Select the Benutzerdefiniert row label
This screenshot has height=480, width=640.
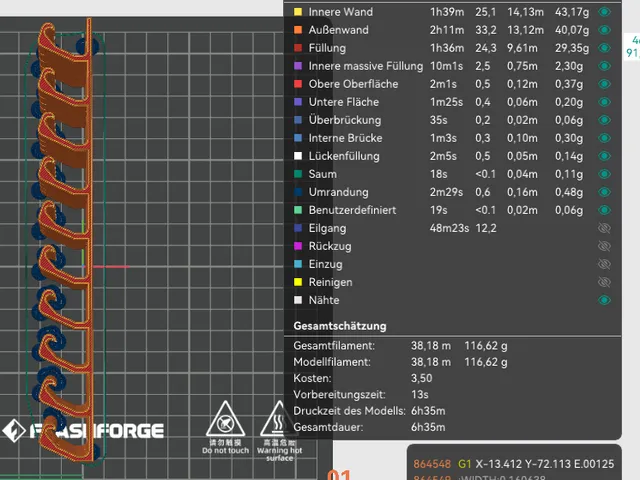pyautogui.click(x=352, y=210)
